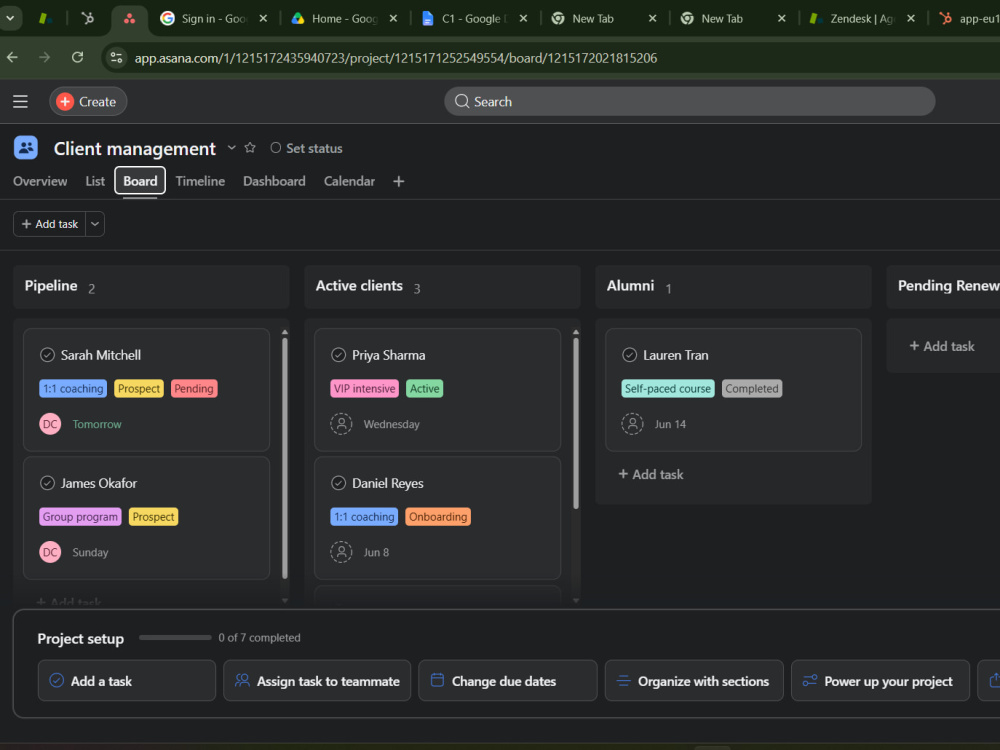The width and height of the screenshot is (1000, 750).
Task: Click DC assignee avatar on Sarah Mitchell
Action: (x=50, y=424)
